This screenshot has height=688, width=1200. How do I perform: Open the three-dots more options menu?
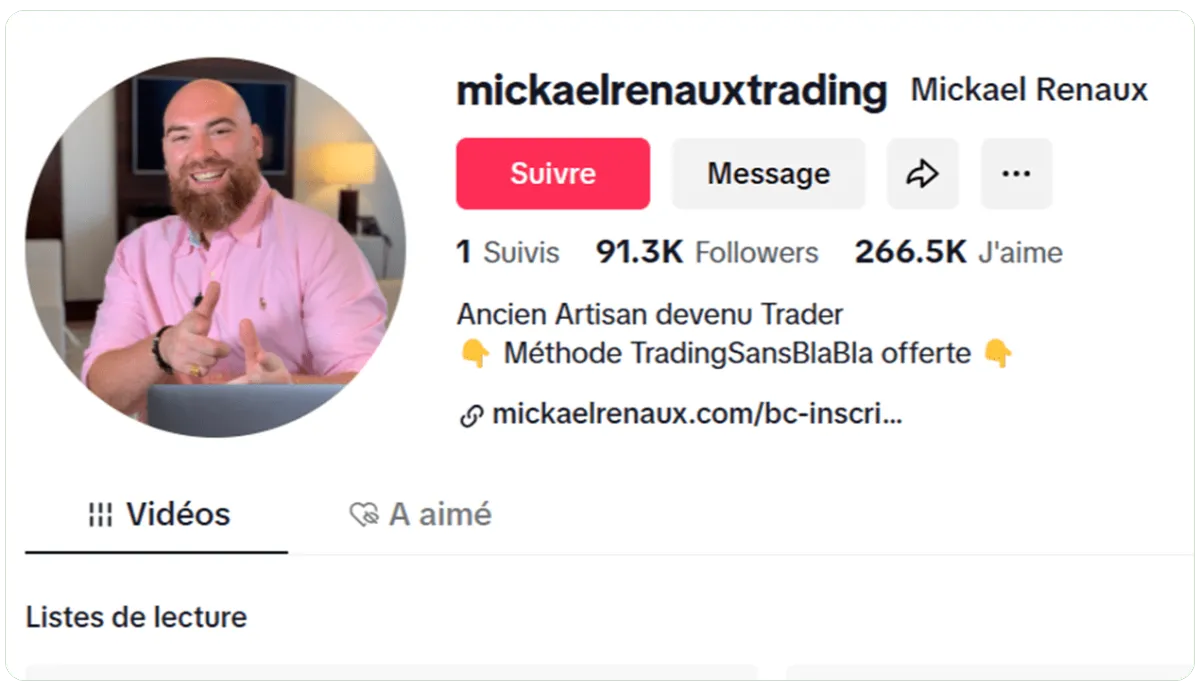point(1016,174)
